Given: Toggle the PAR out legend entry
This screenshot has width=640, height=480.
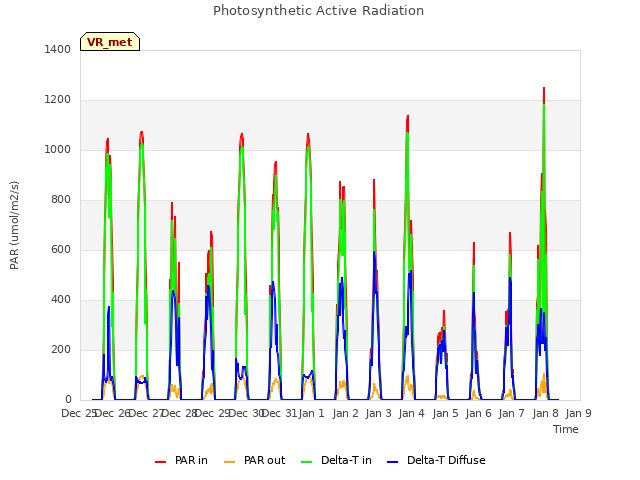Looking at the screenshot, I should pyautogui.click(x=255, y=460).
